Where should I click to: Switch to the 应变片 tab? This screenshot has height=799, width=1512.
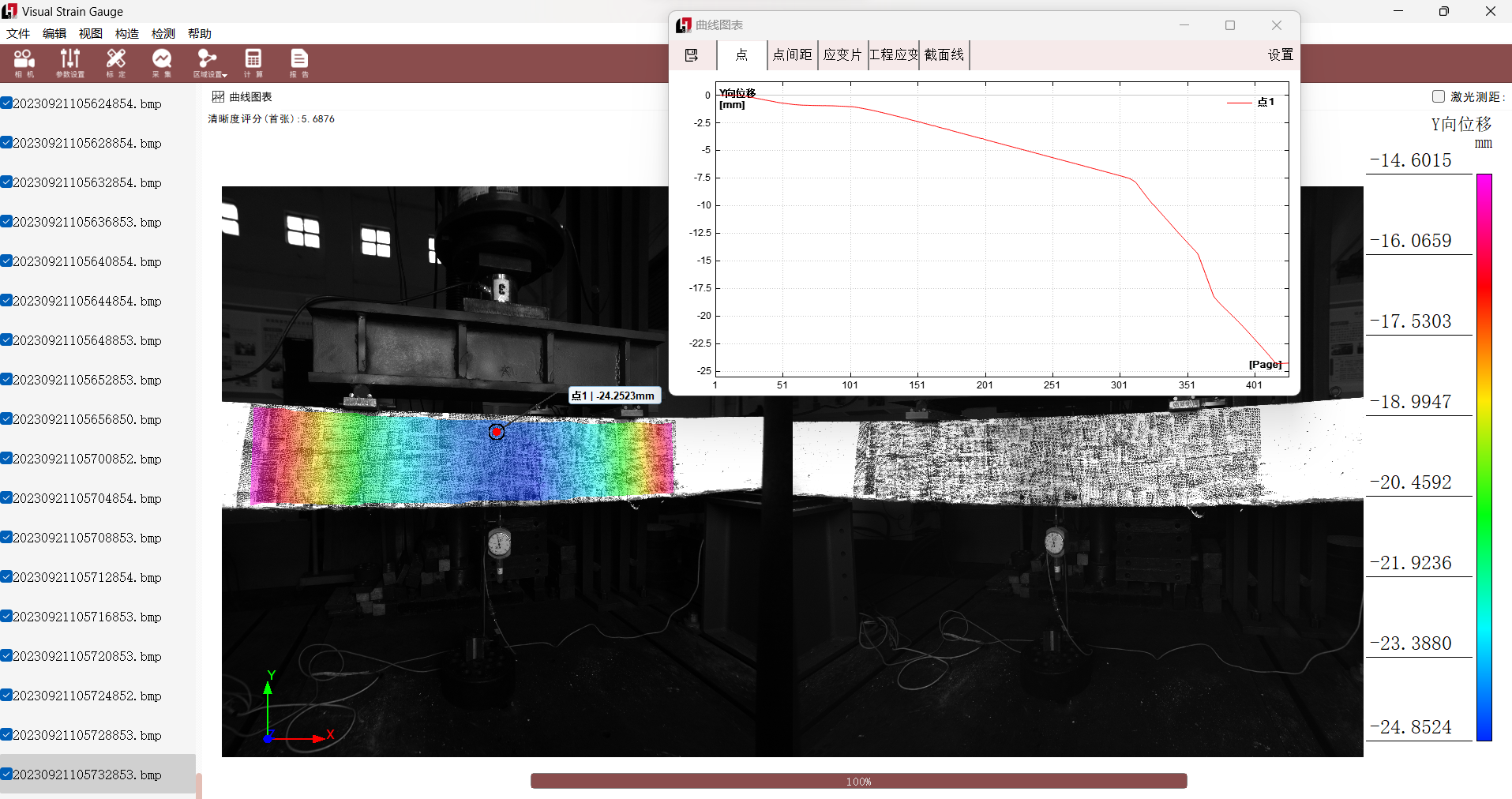click(x=842, y=54)
